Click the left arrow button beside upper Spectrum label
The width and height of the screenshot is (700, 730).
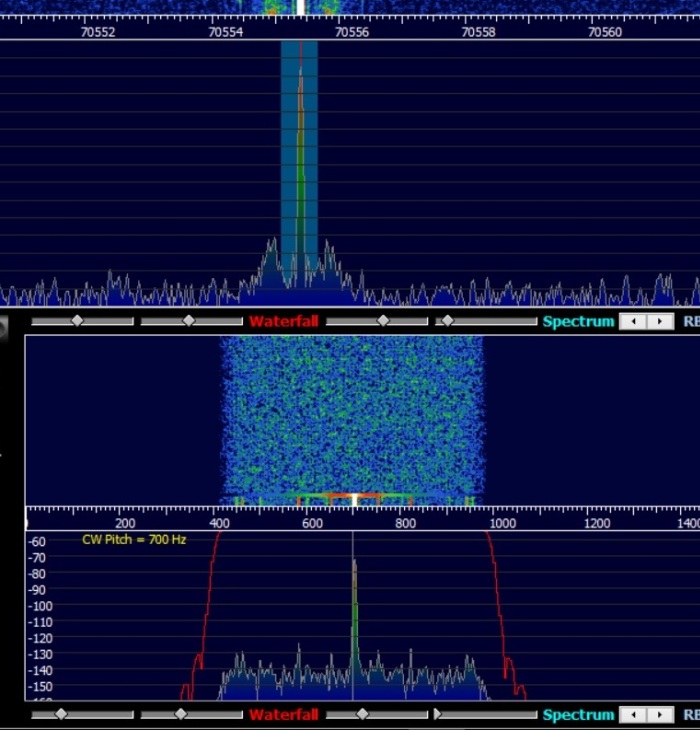pyautogui.click(x=633, y=322)
